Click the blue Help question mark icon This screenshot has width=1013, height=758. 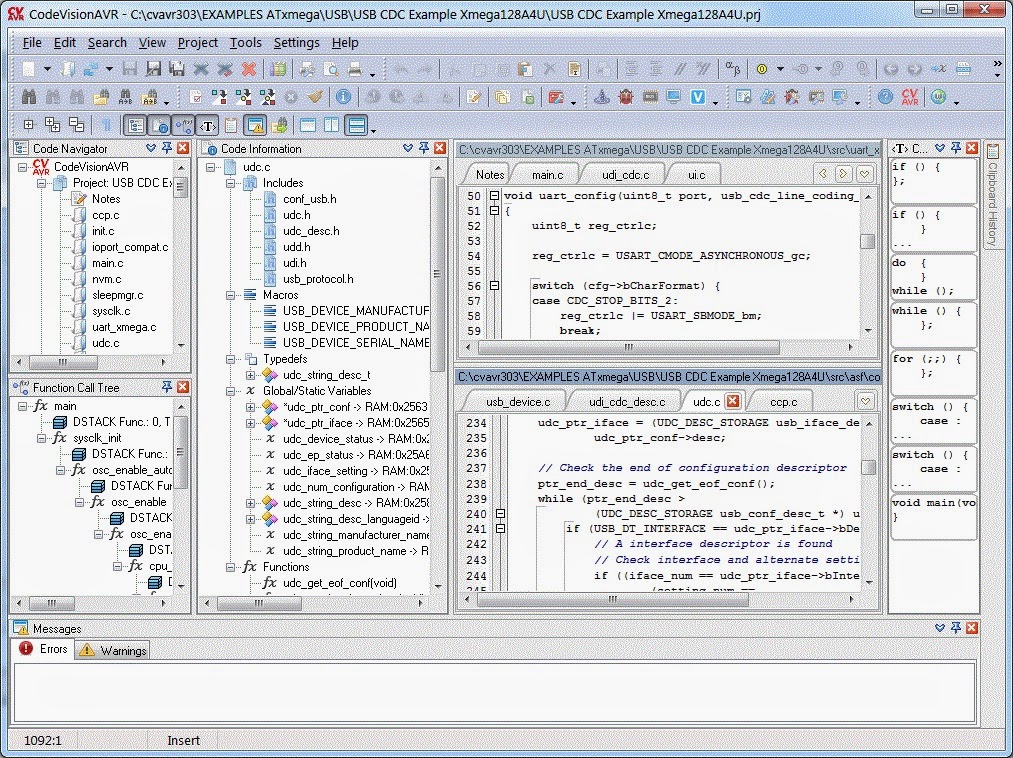coord(885,97)
